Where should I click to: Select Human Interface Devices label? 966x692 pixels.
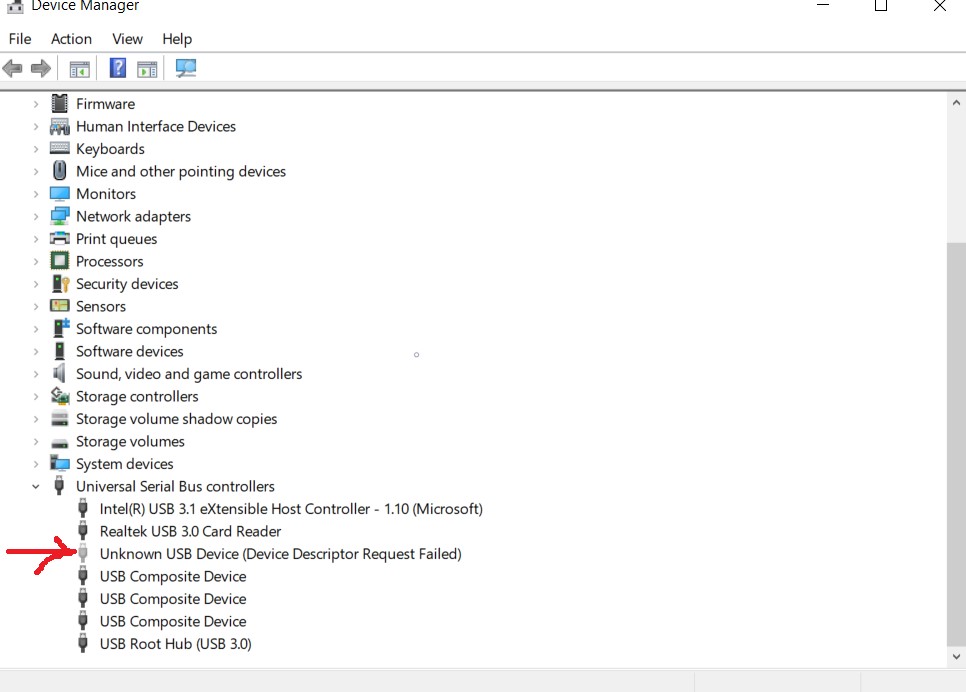(156, 126)
